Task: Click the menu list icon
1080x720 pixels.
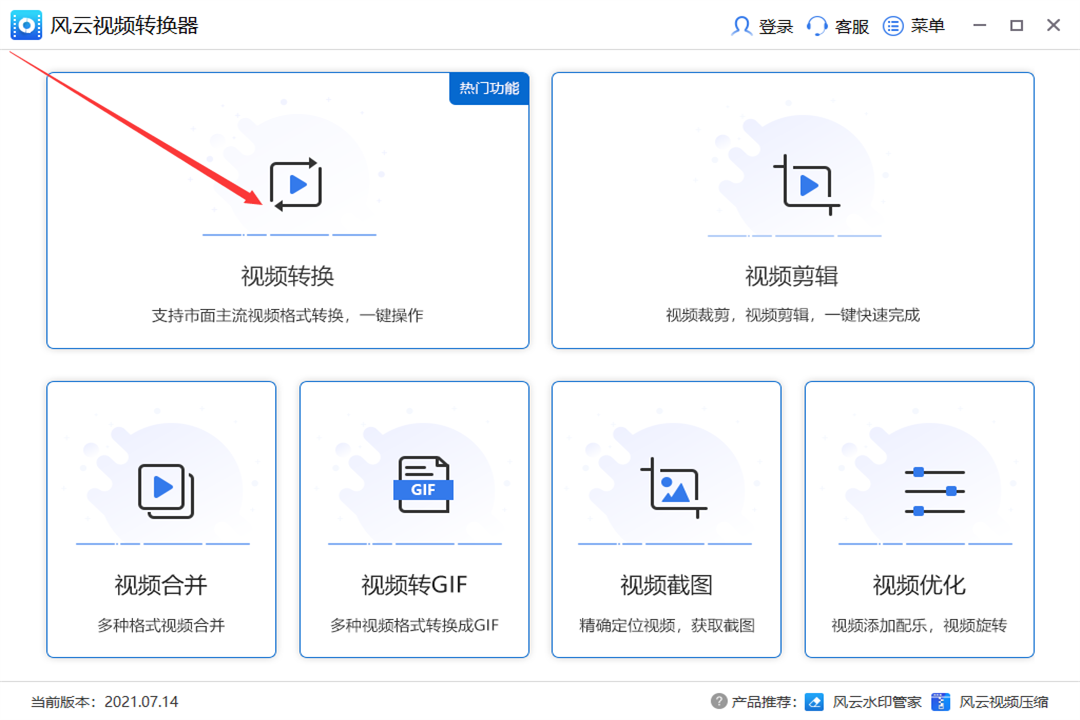Action: 893,26
